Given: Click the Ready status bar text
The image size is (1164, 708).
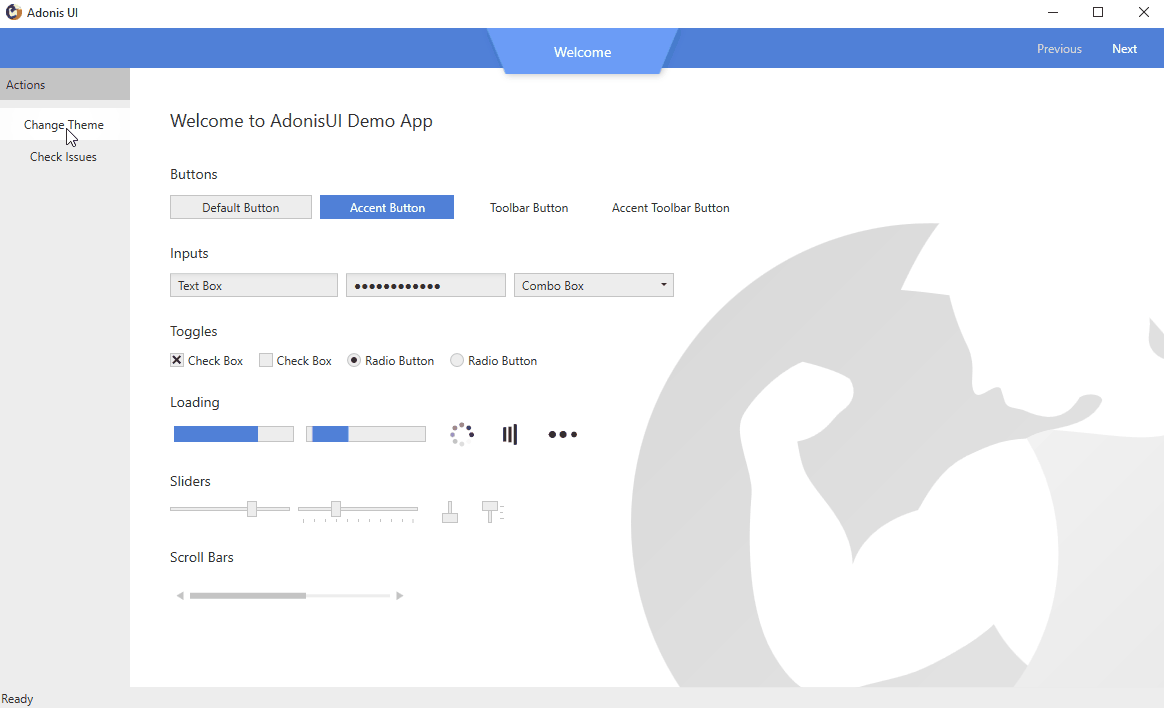Looking at the screenshot, I should [17, 699].
